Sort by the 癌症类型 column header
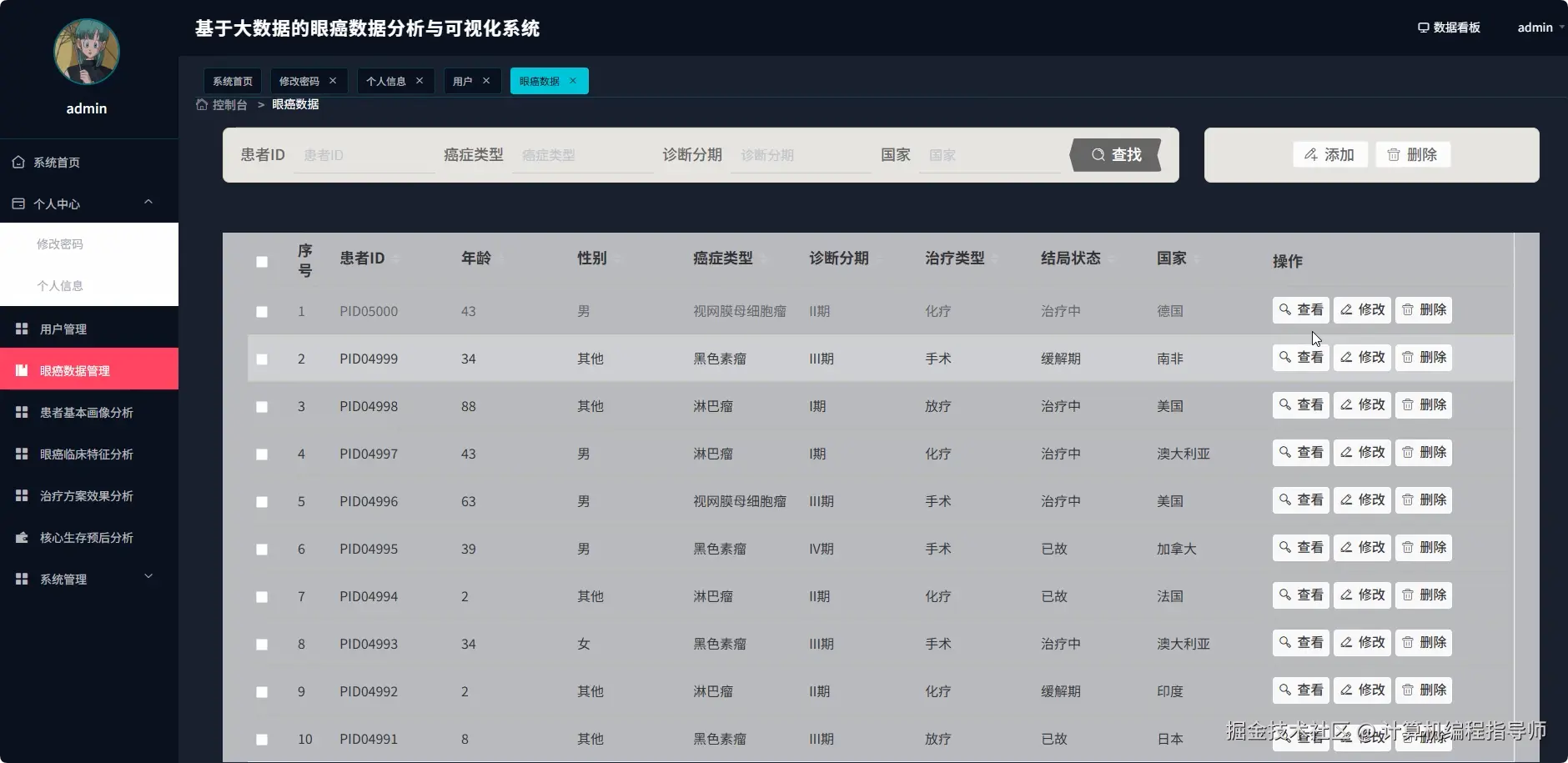Image resolution: width=1568 pixels, height=763 pixels. 730,259
